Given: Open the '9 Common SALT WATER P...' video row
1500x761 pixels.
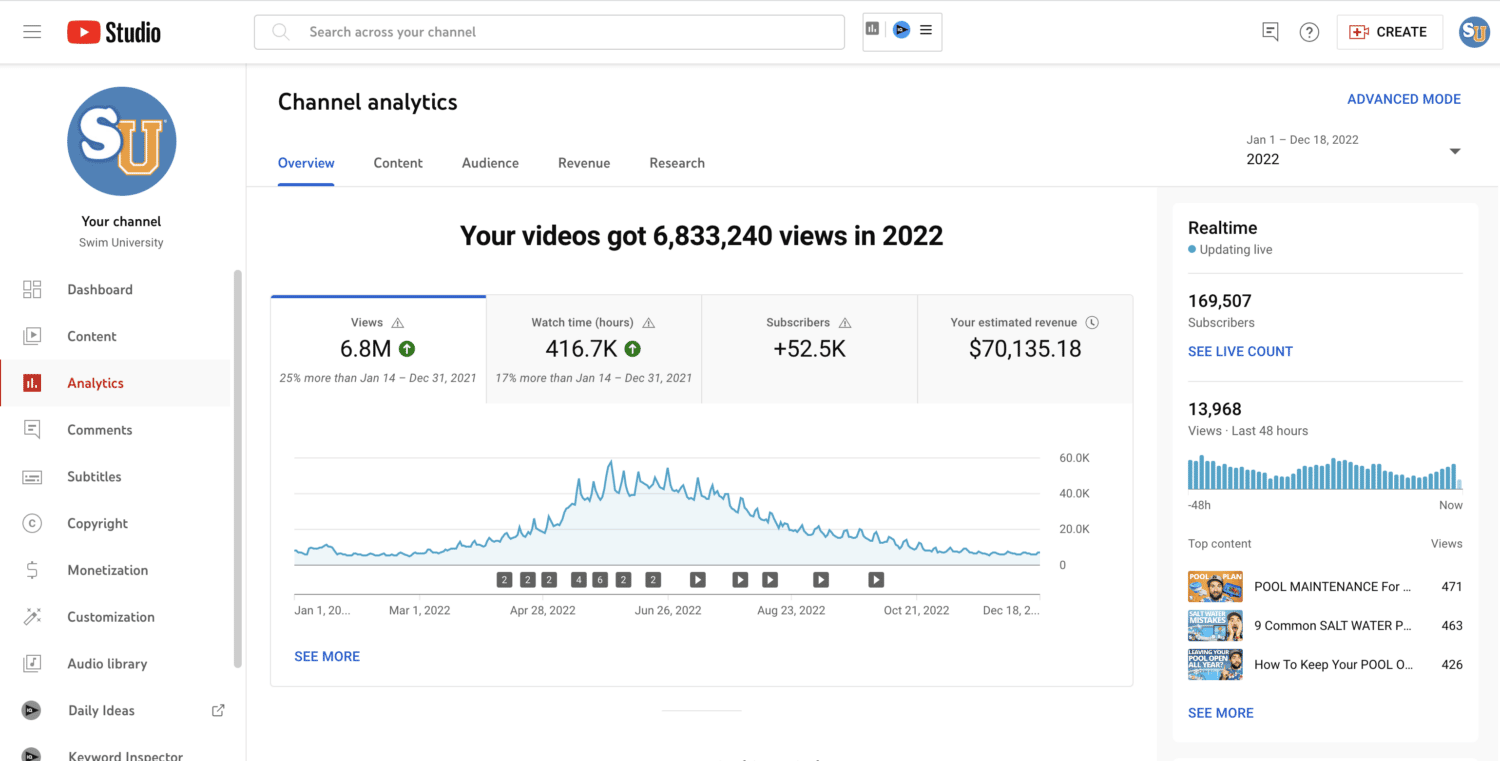Looking at the screenshot, I should click(1325, 626).
